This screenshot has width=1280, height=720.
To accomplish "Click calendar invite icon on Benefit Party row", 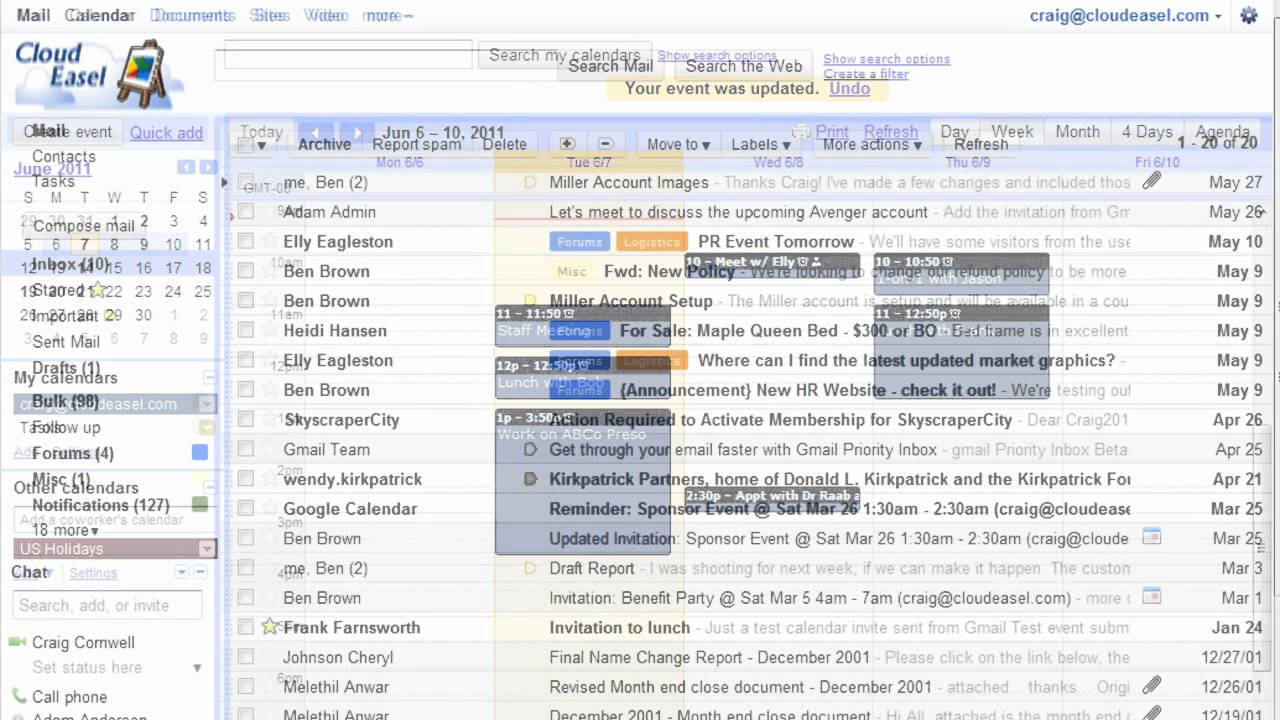I will [1152, 597].
